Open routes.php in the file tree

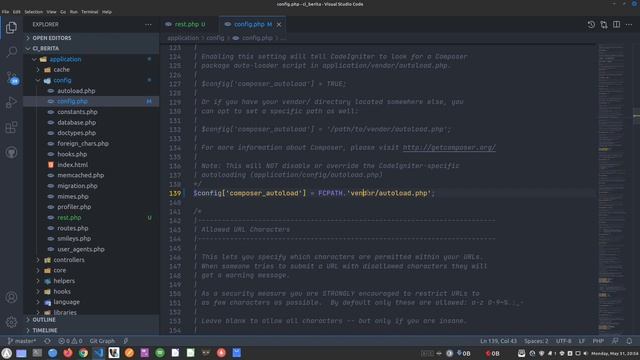[73, 228]
